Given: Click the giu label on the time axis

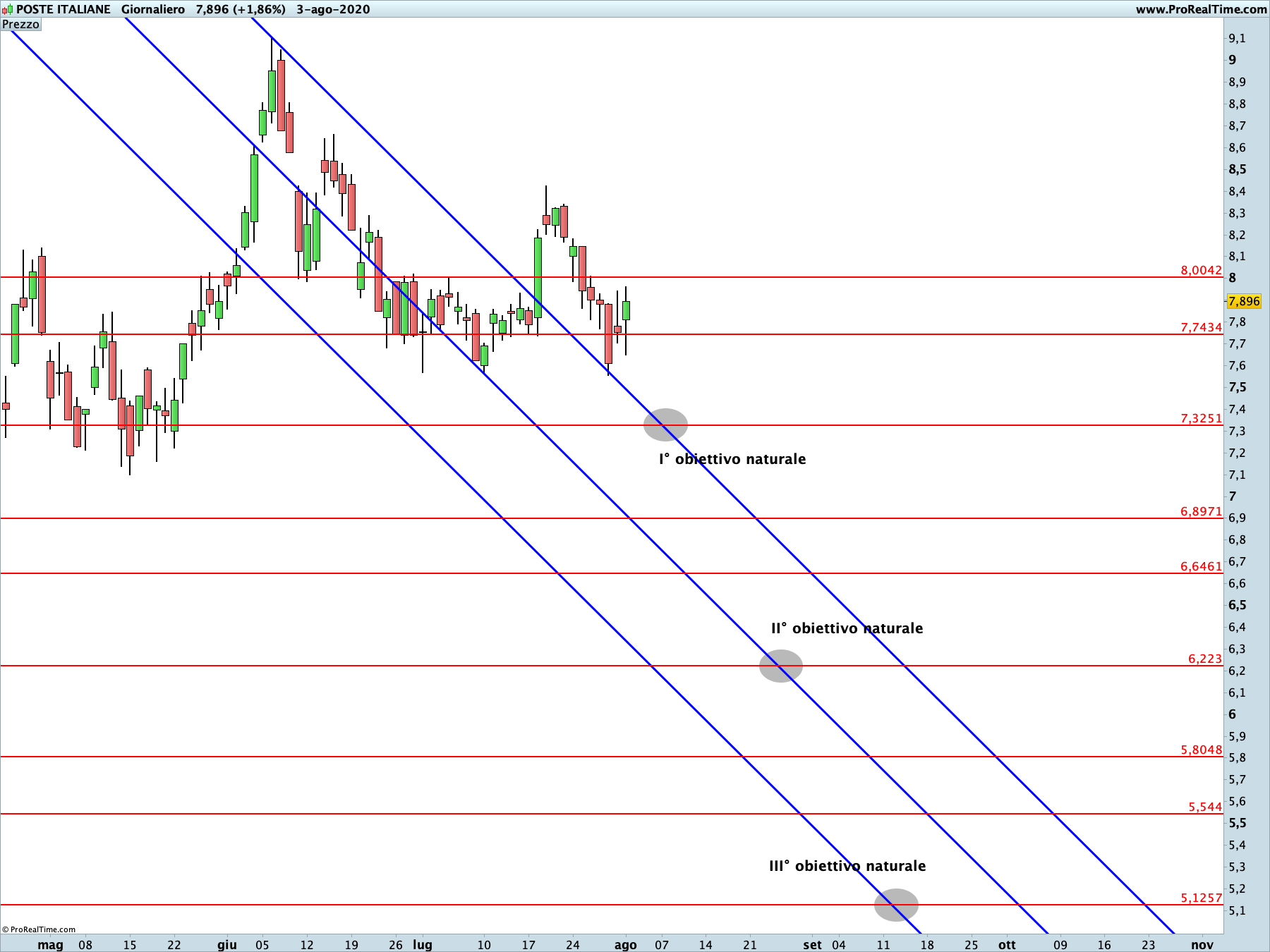Looking at the screenshot, I should coord(227,945).
